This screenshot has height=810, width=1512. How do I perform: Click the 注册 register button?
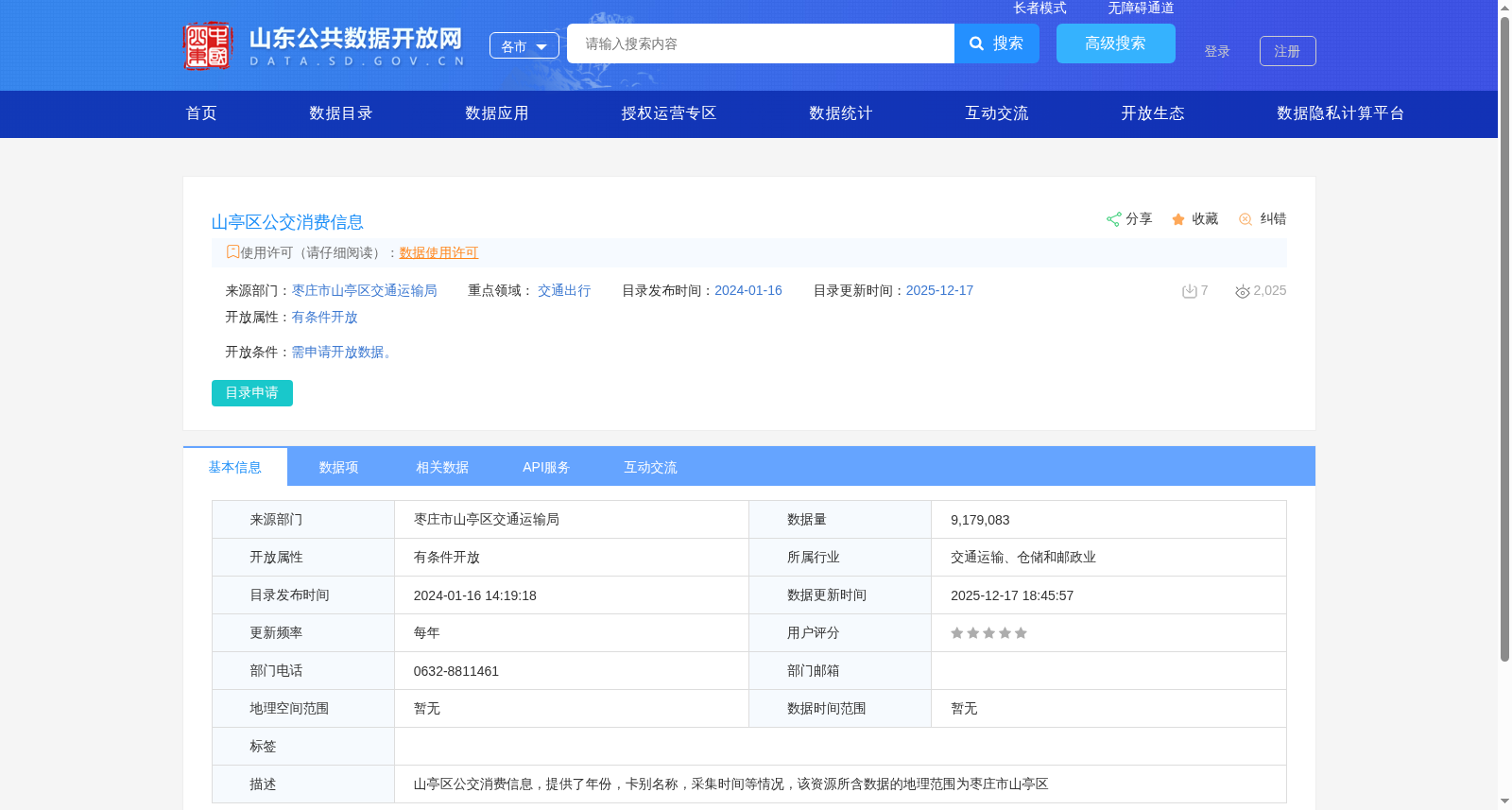point(1288,51)
